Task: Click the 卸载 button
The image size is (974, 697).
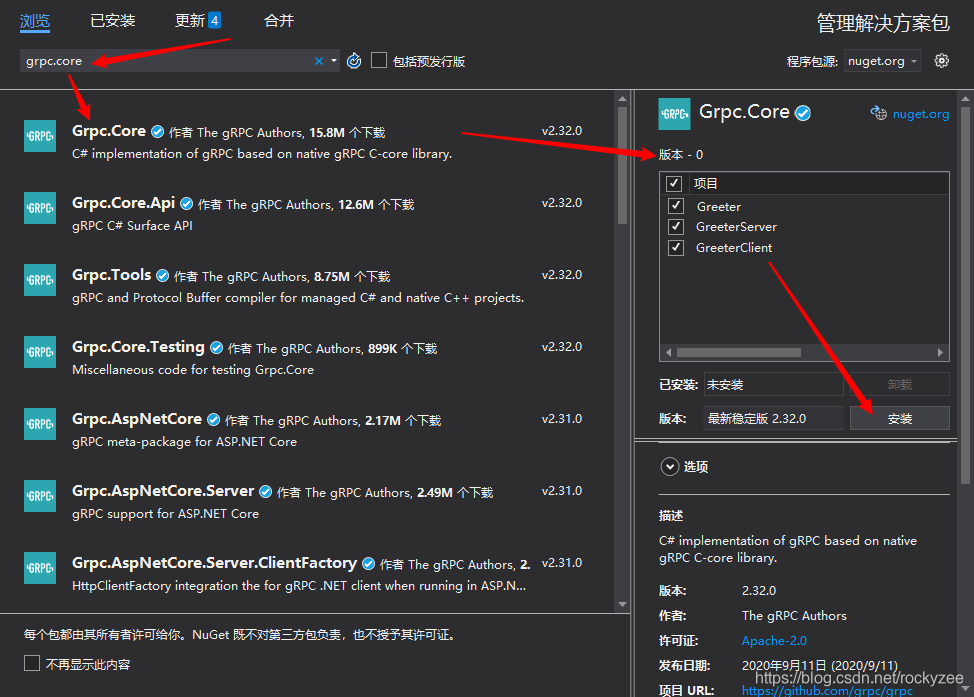Action: [899, 385]
